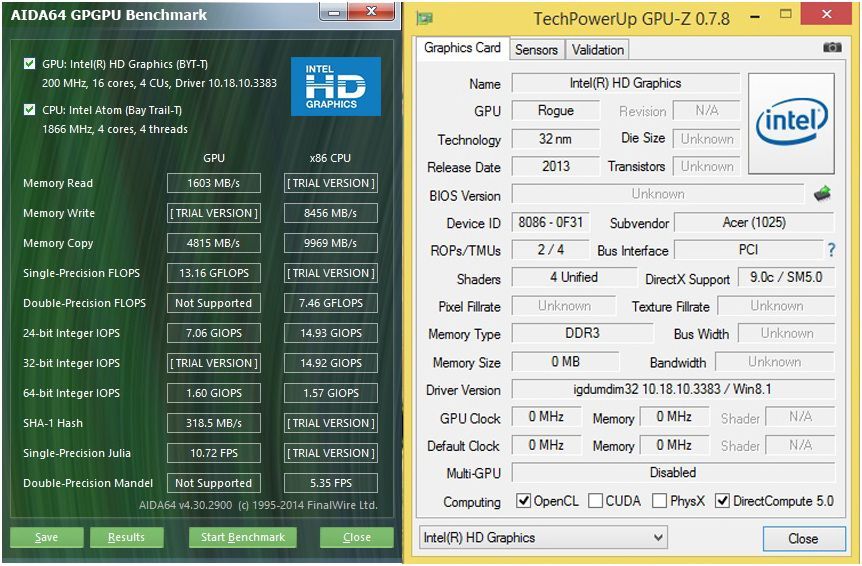This screenshot has height=566, width=862.
Task: Click the CPU Memory Copy 9969 MB/s value
Action: pos(331,243)
